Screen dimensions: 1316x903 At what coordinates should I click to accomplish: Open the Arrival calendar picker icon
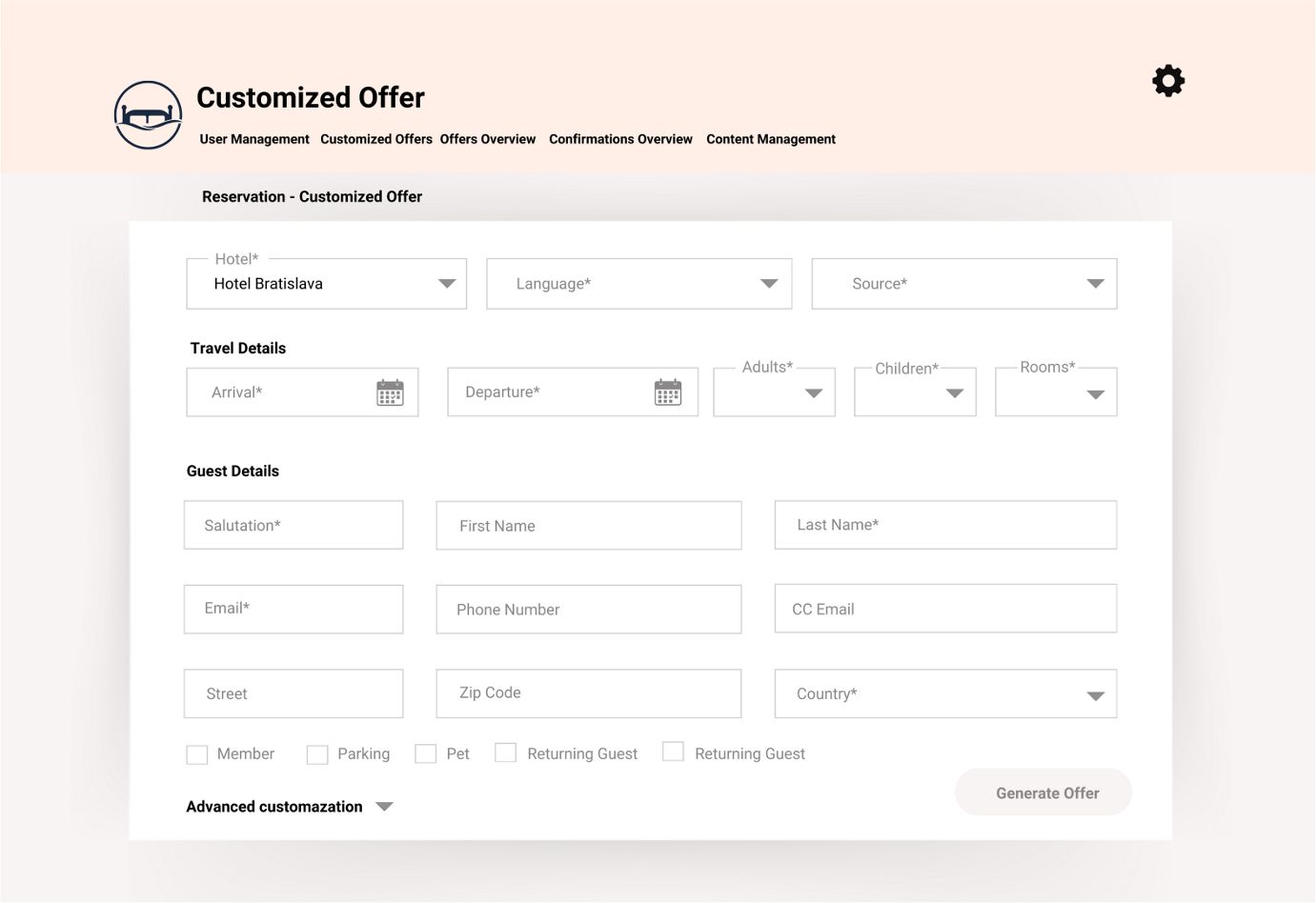[x=390, y=392]
